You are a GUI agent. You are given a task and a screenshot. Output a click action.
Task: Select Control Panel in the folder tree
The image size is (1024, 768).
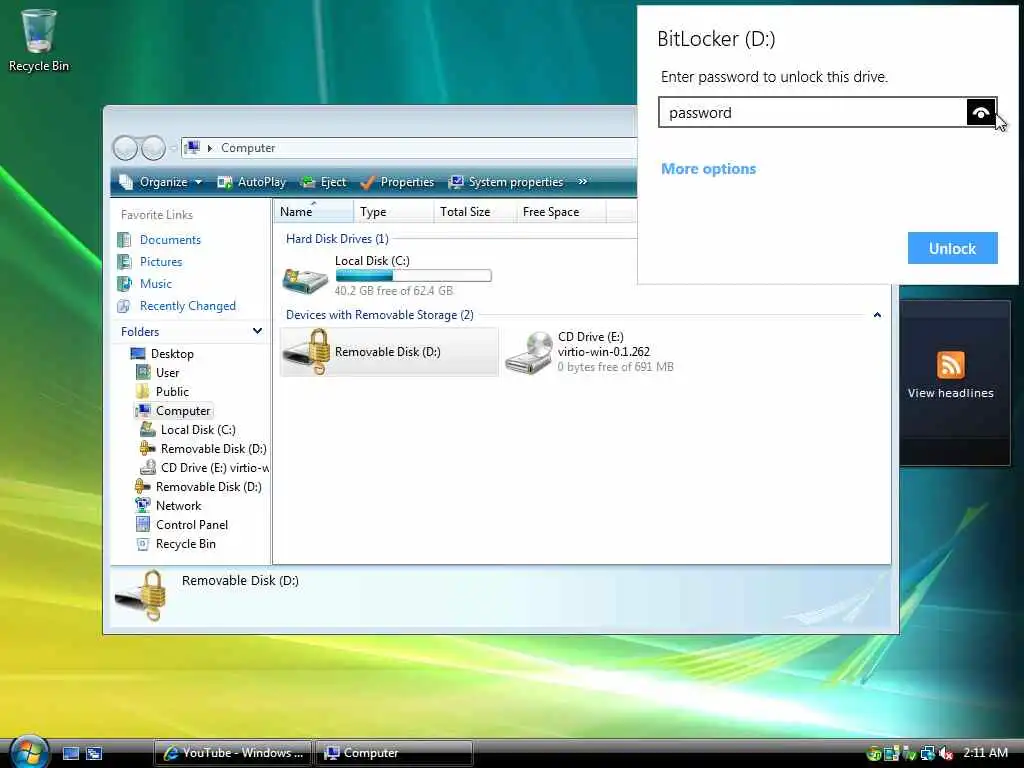tap(191, 524)
